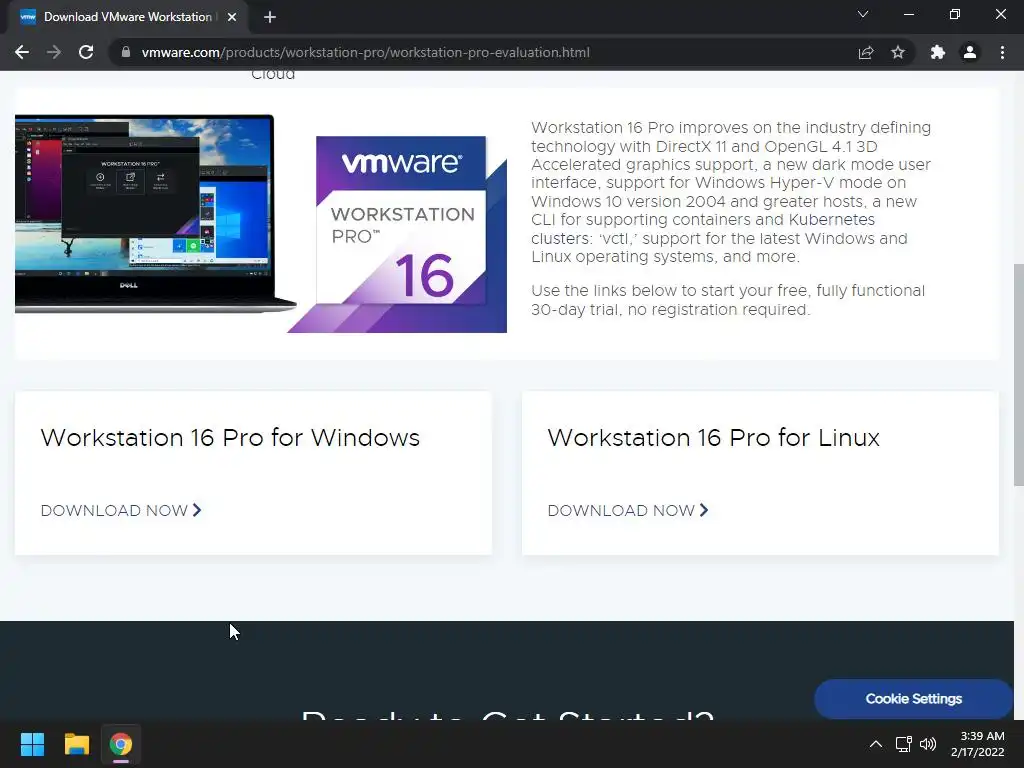Click the Windows download chevron arrow
Viewport: 1024px width, 768px height.
coord(197,510)
